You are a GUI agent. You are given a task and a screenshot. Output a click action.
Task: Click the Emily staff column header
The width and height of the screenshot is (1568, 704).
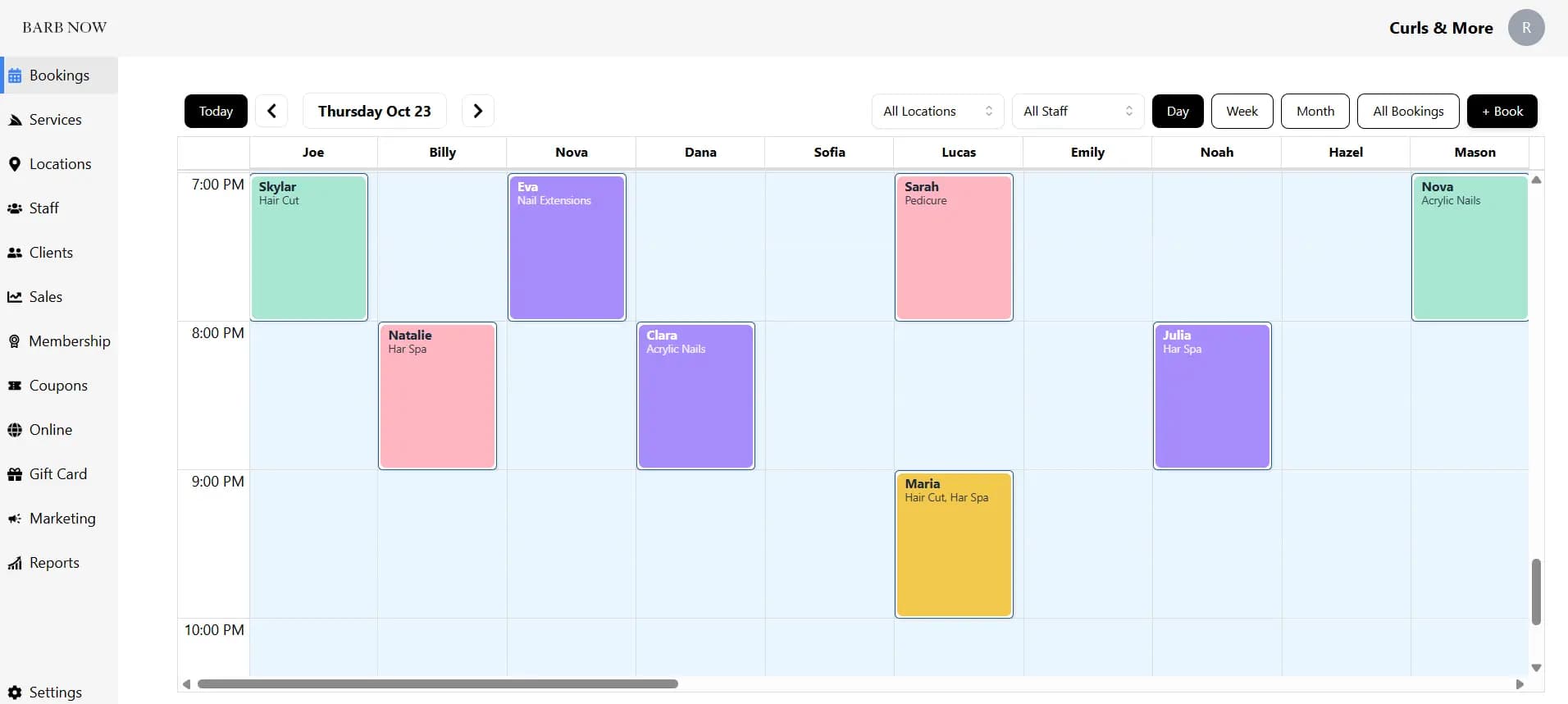(1087, 153)
